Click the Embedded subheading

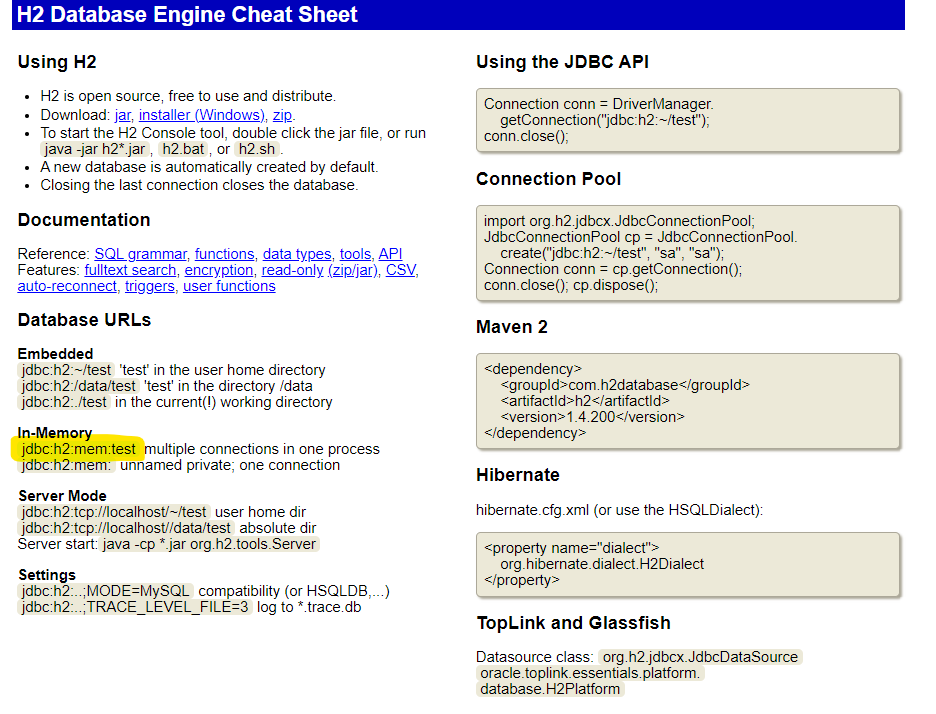pyautogui.click(x=55, y=354)
